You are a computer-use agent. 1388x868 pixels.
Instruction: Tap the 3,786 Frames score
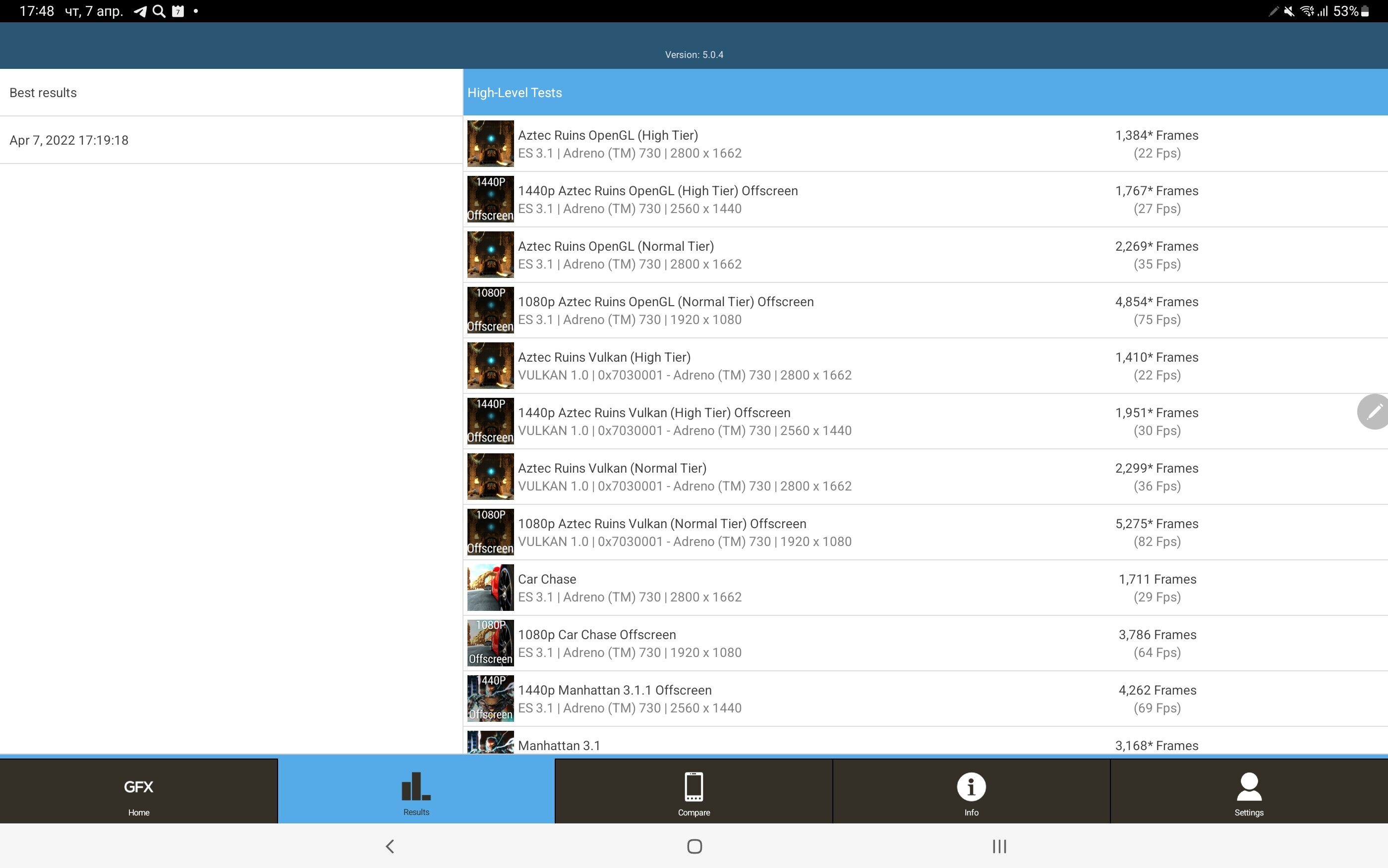pyautogui.click(x=1157, y=635)
